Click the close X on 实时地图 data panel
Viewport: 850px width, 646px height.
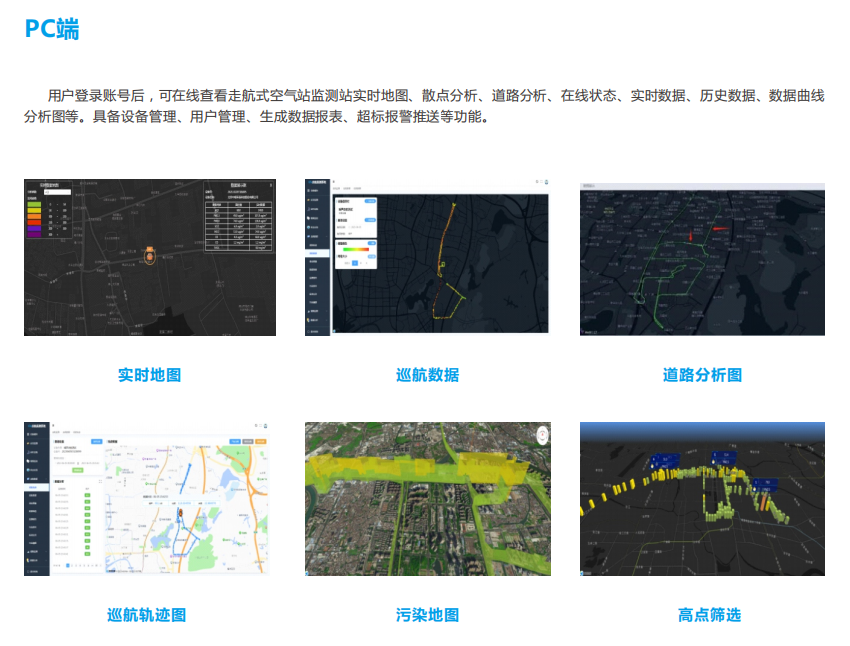pos(271,184)
